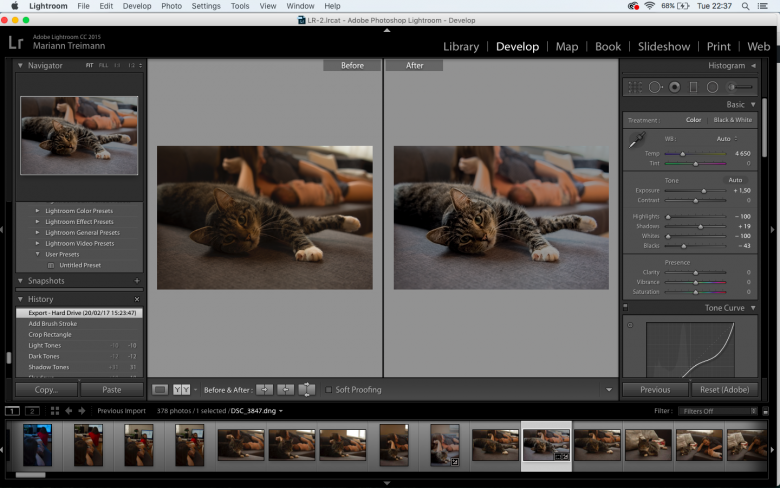Pick the White Balance eyedropper tool
The height and width of the screenshot is (488, 780).
pyautogui.click(x=637, y=140)
